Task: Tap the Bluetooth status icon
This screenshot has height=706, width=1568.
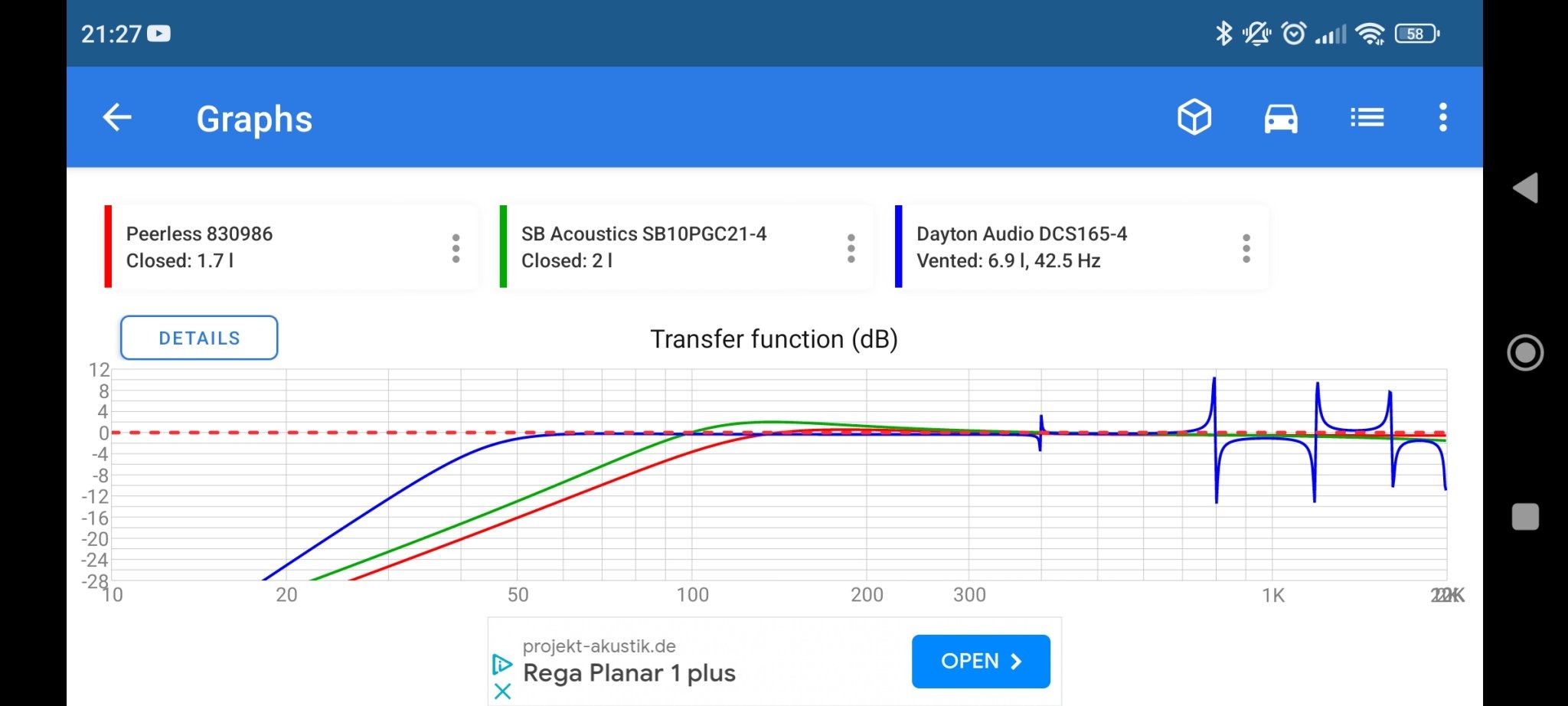Action: [x=1223, y=34]
